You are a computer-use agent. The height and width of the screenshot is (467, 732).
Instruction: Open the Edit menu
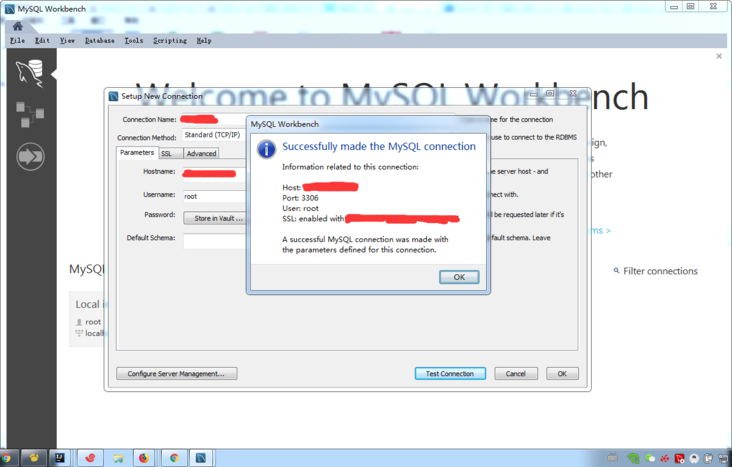pos(42,41)
